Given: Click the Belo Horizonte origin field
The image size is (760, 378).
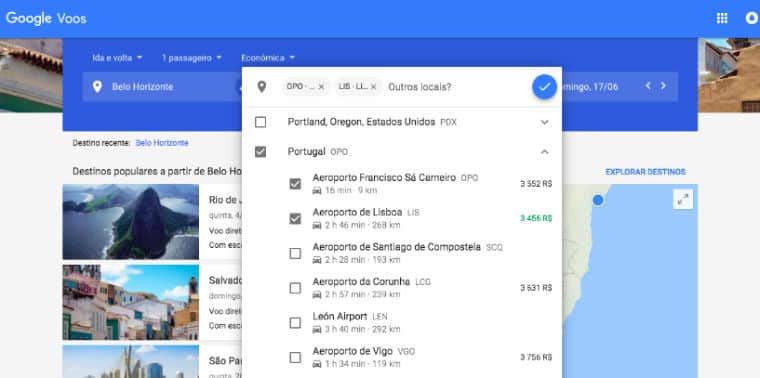Looking at the screenshot, I should (x=162, y=87).
